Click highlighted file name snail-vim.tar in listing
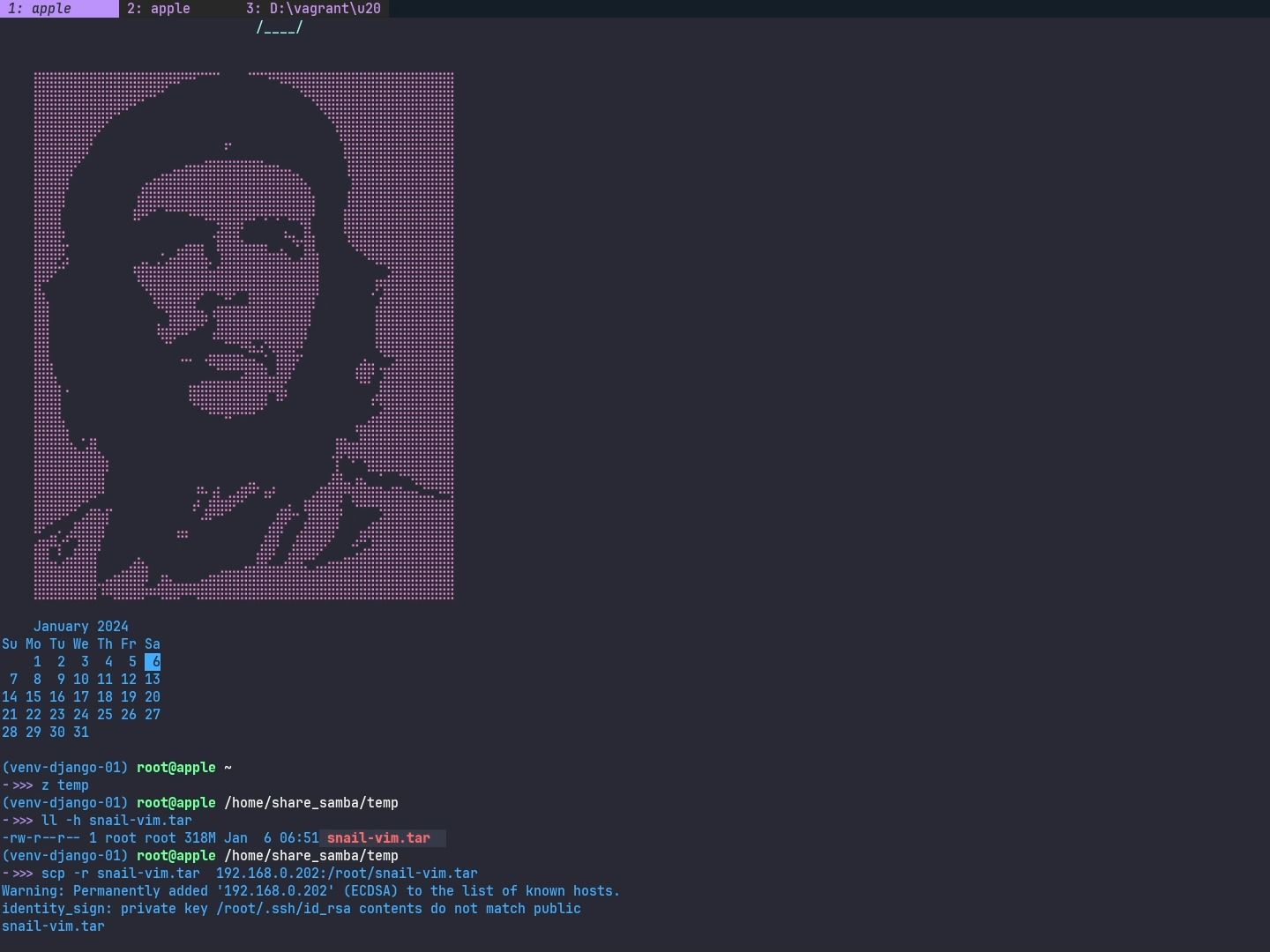Image resolution: width=1270 pixels, height=952 pixels. coord(379,838)
